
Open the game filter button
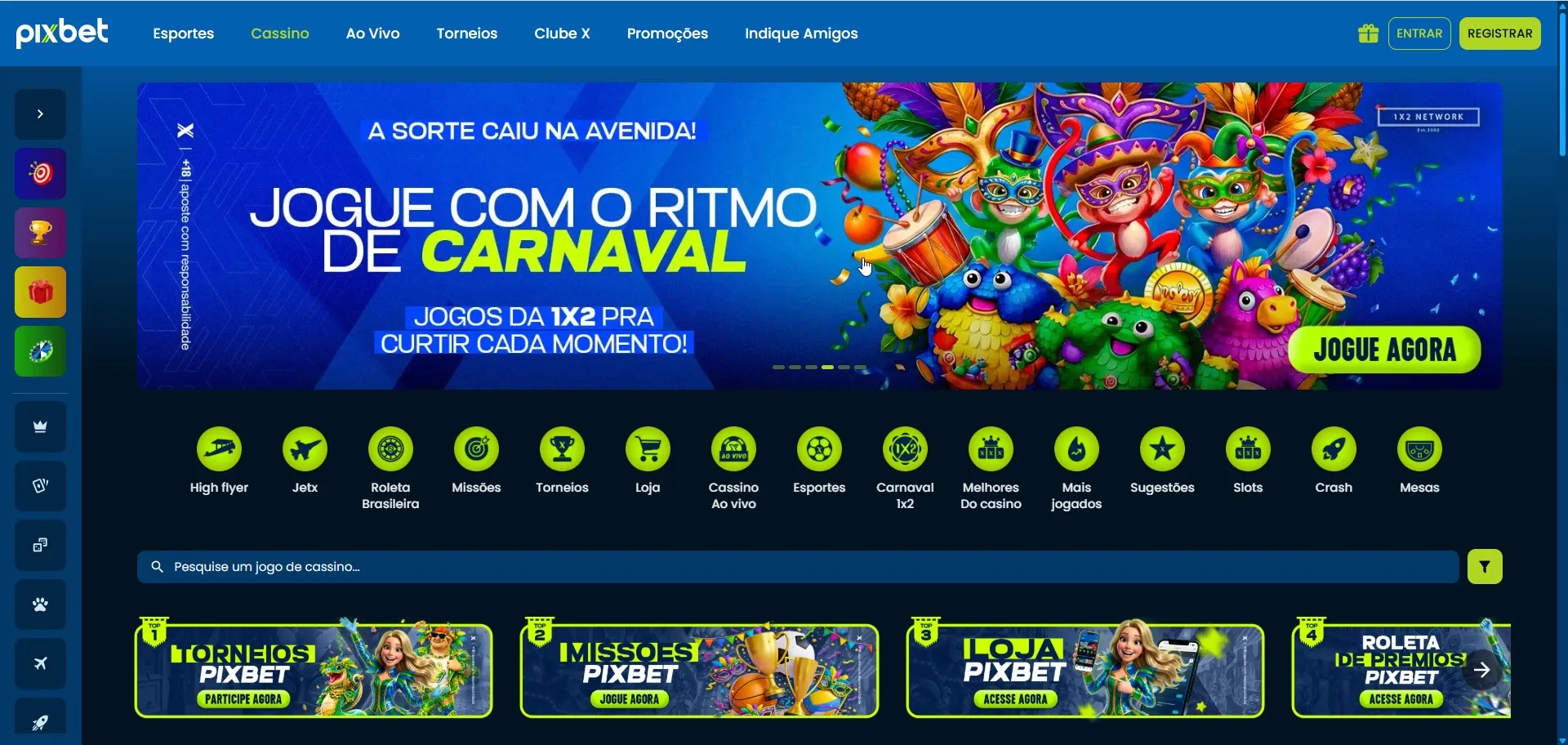(x=1485, y=566)
